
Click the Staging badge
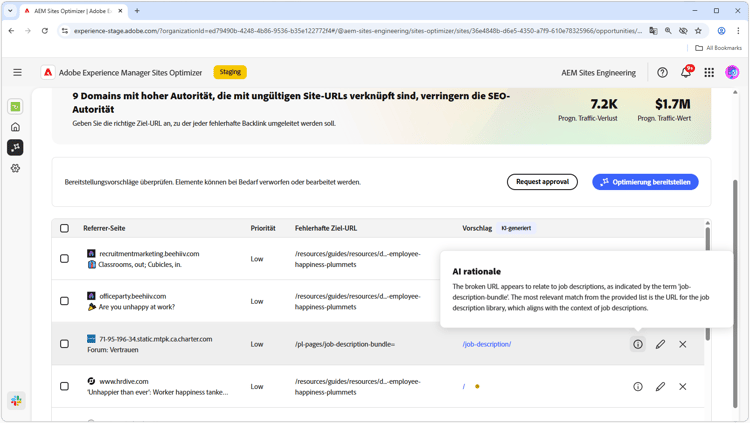tap(230, 72)
